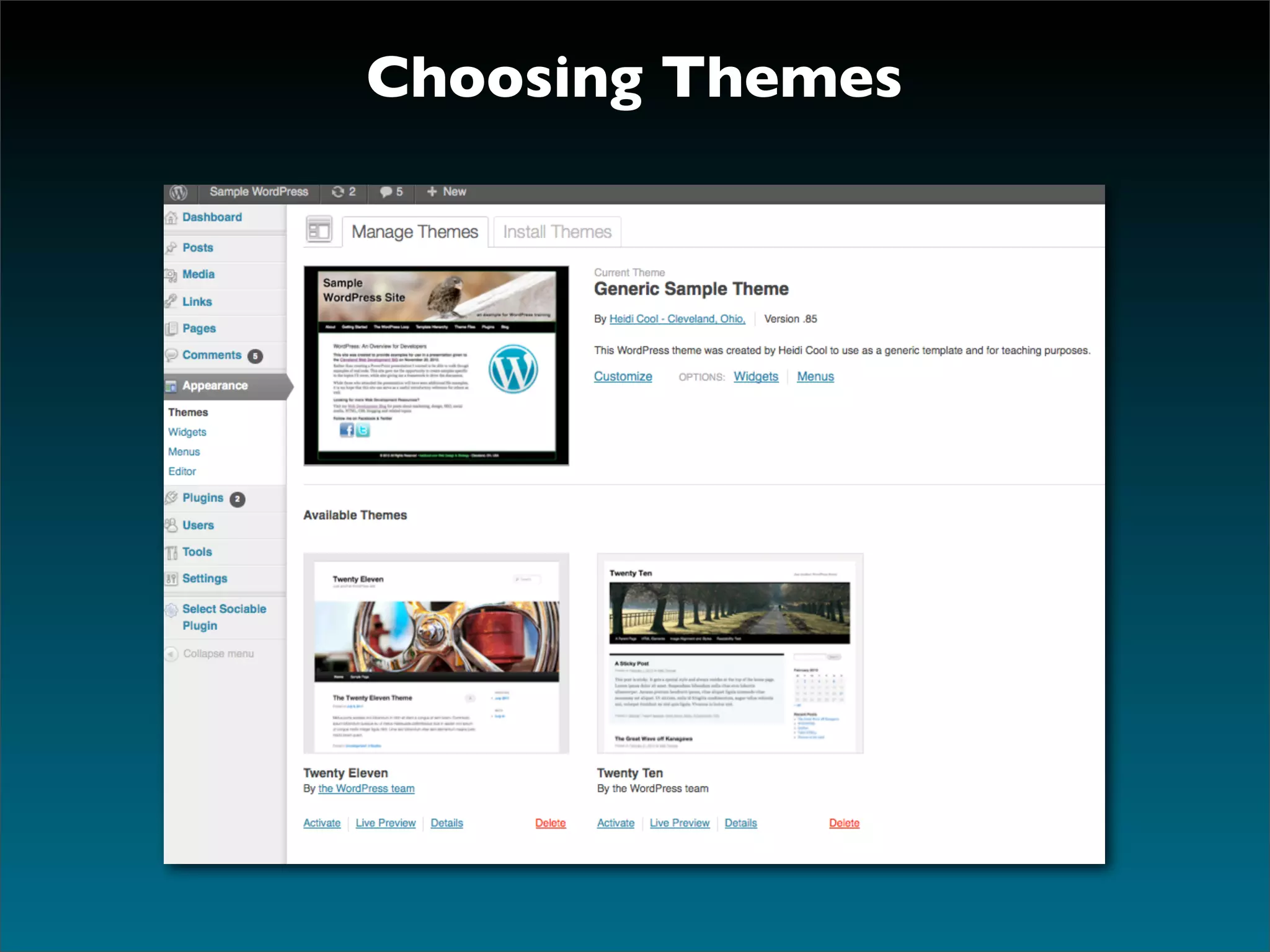Show Details for Twenty Ten
This screenshot has width=1270, height=952.
pos(740,824)
